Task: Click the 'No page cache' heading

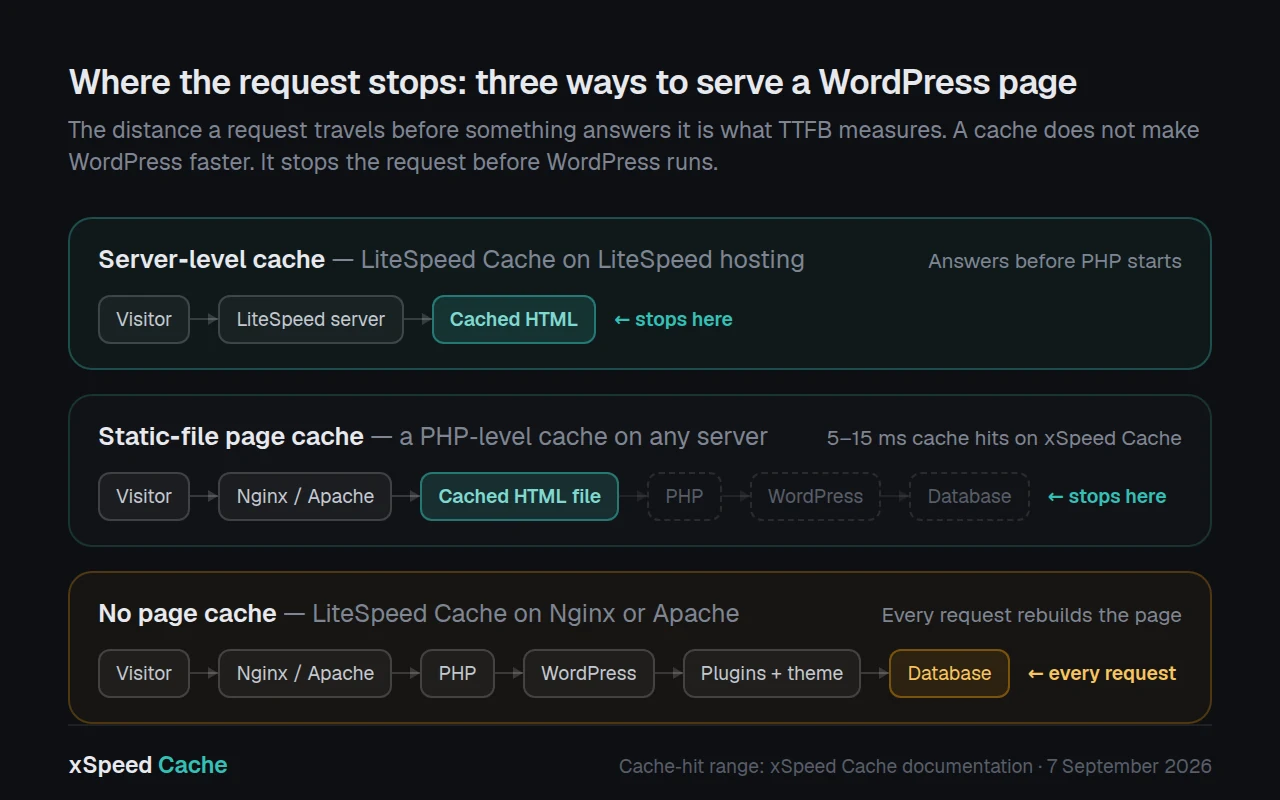Action: tap(188, 614)
